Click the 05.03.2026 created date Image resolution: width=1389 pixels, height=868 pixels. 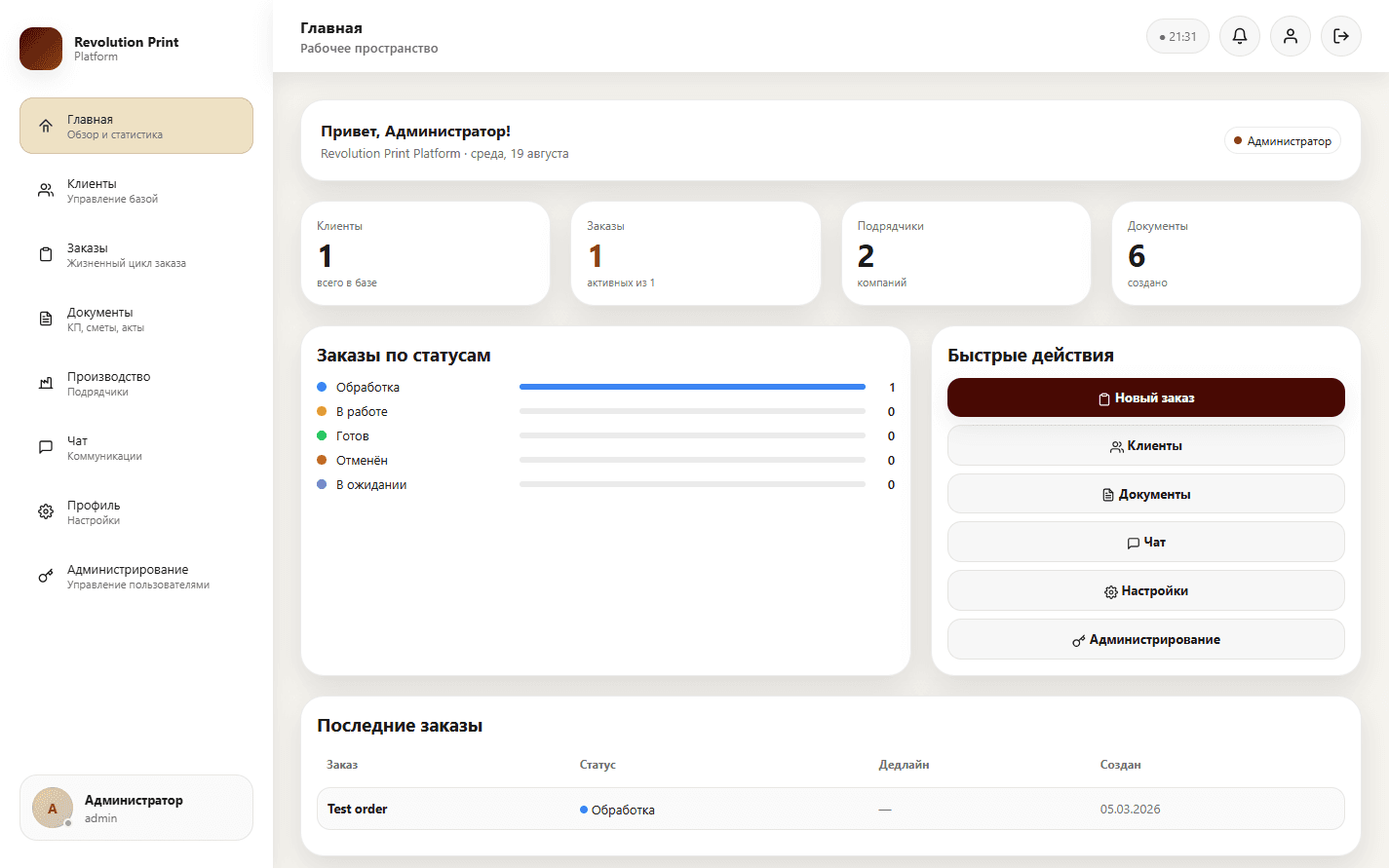[x=1130, y=809]
